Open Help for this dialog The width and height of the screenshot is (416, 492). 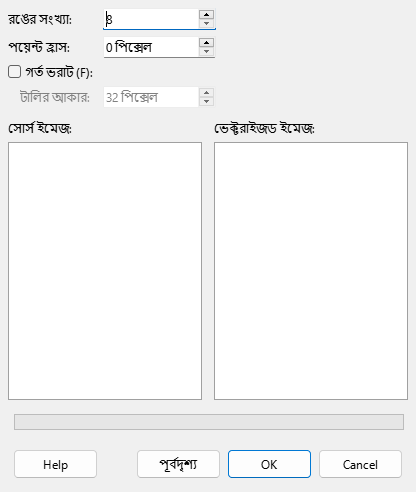tap(55, 464)
